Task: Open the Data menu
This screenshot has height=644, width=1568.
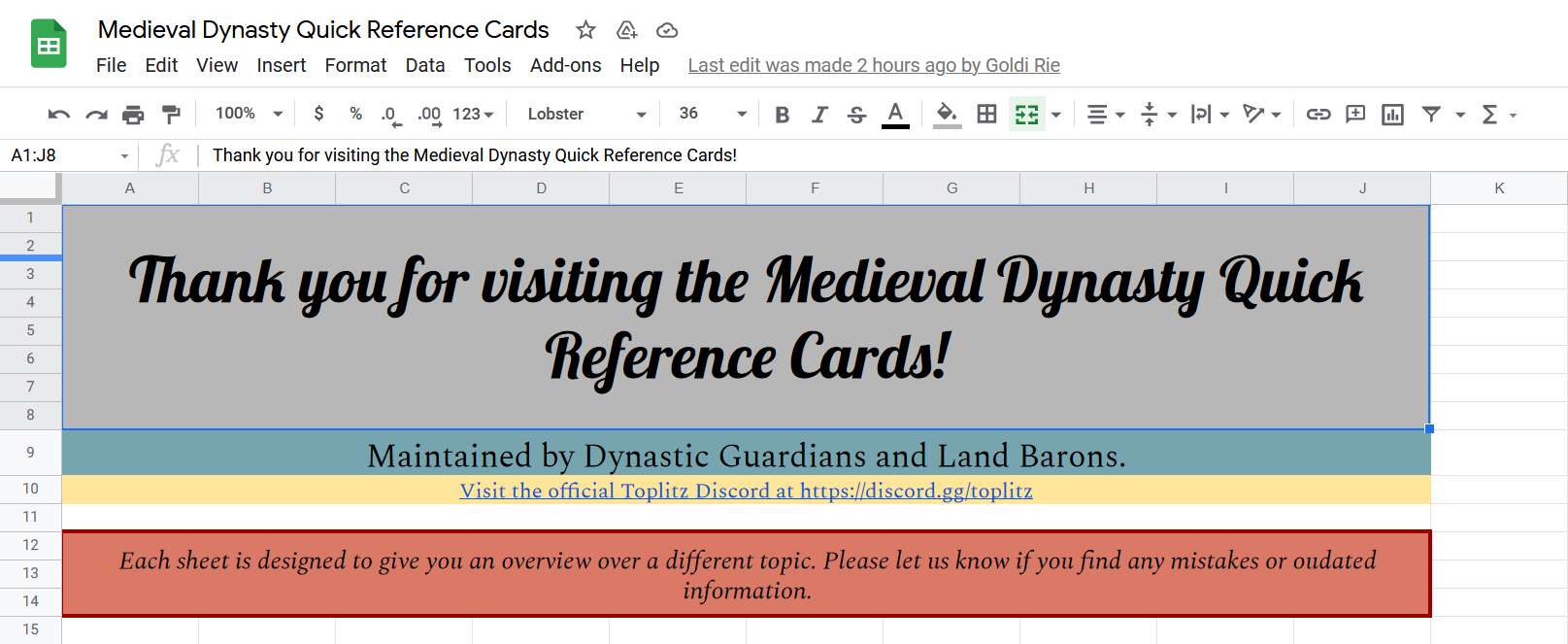Action: pyautogui.click(x=425, y=65)
